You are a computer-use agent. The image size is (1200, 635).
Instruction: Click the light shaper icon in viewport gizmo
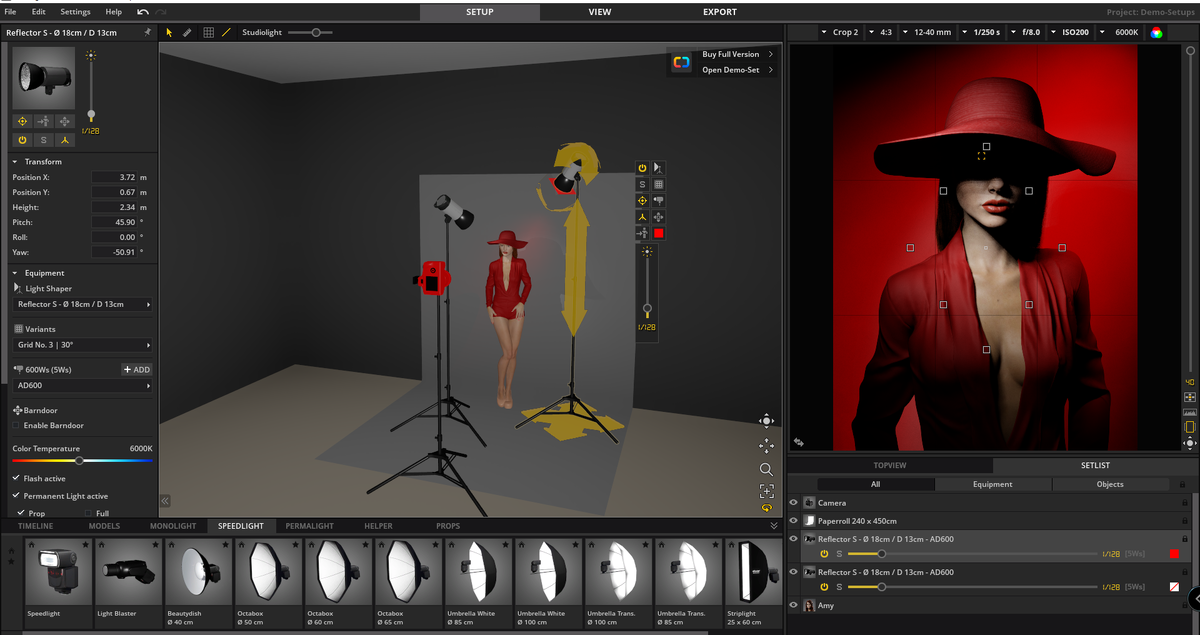point(658,168)
